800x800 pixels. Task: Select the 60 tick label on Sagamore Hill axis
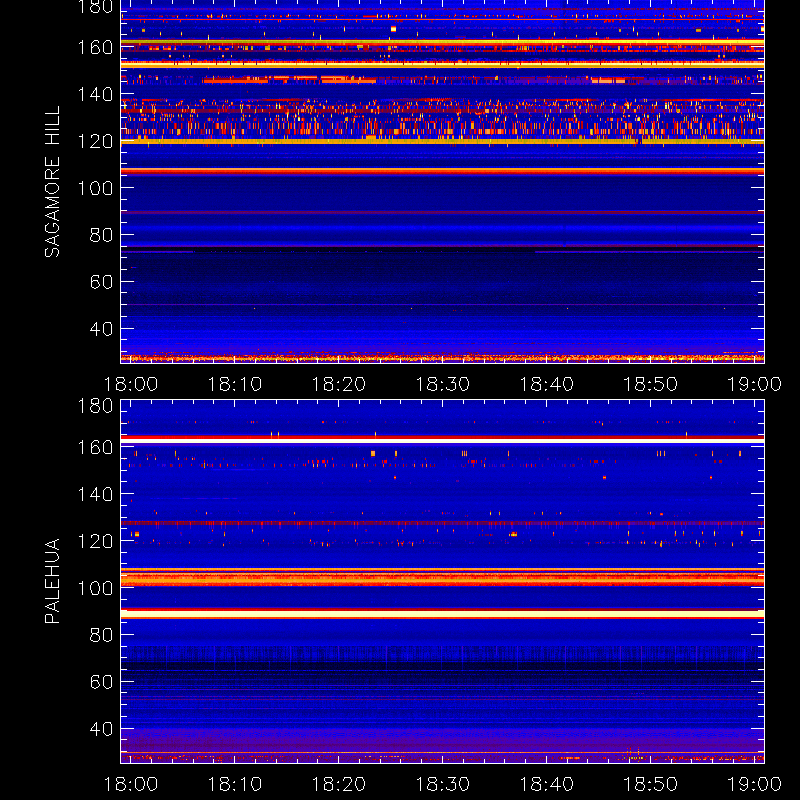click(101, 282)
